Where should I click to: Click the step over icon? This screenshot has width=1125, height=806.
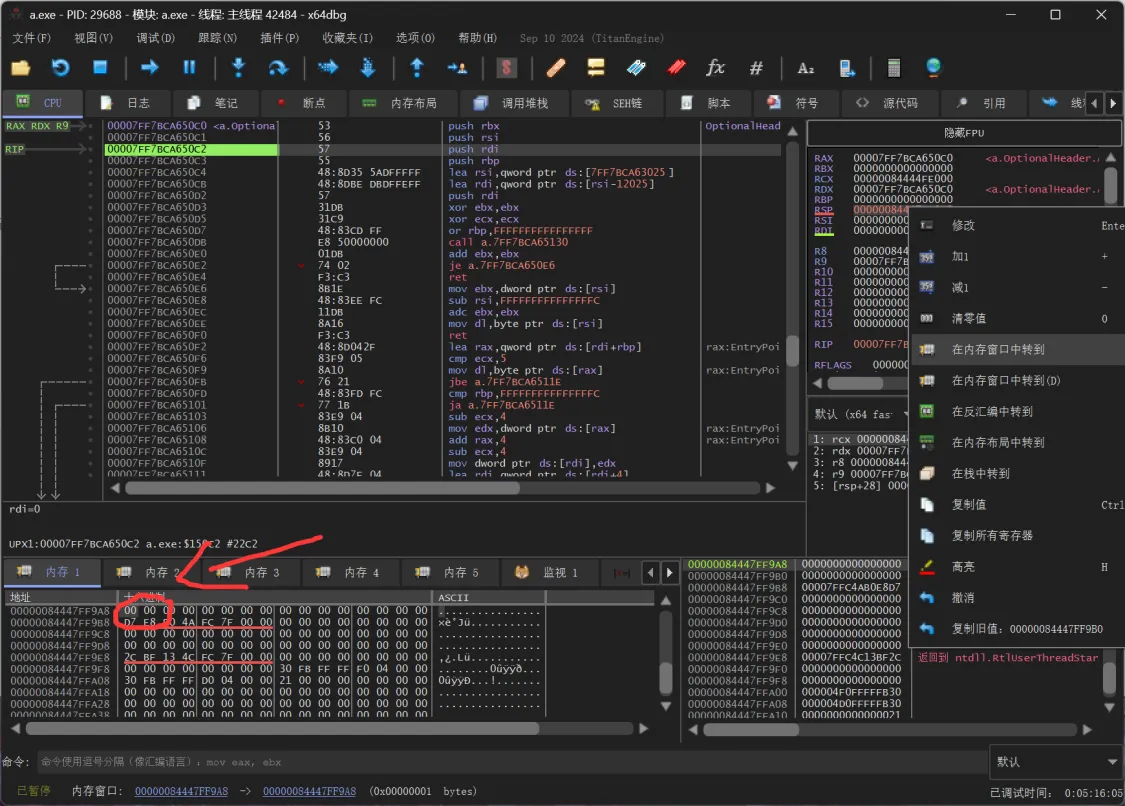(278, 68)
